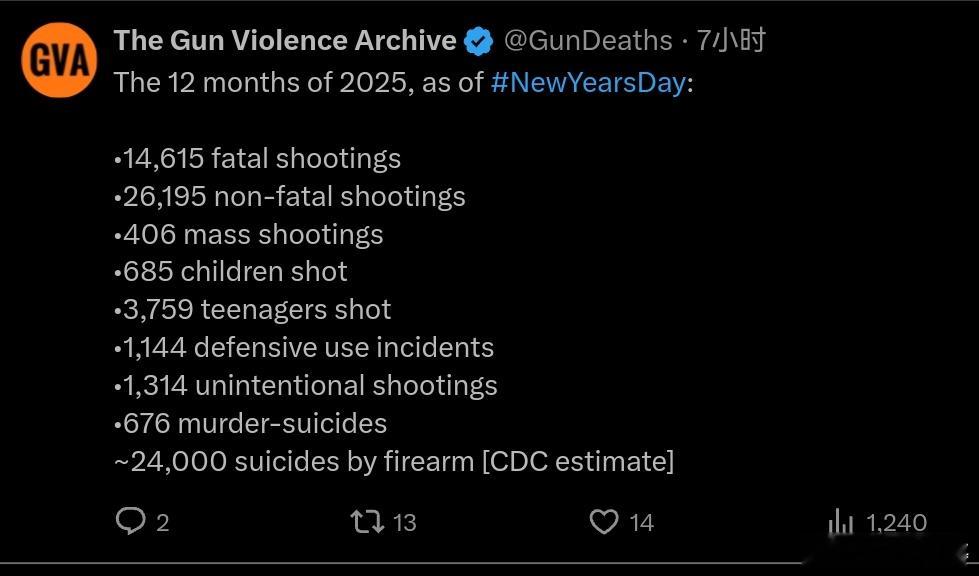Click the "406 mass shootings" line
The image size is (979, 576).
[249, 234]
